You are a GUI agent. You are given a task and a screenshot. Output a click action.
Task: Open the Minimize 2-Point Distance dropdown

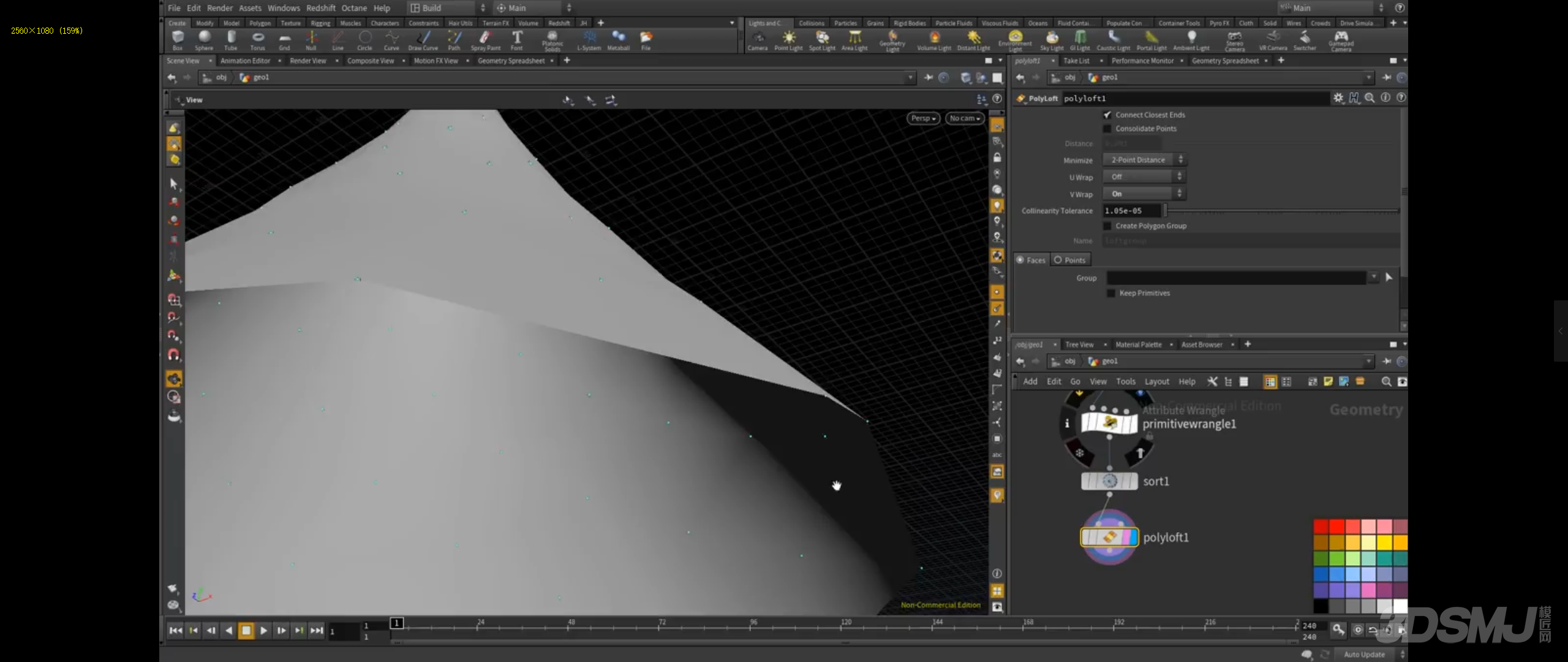point(1144,160)
